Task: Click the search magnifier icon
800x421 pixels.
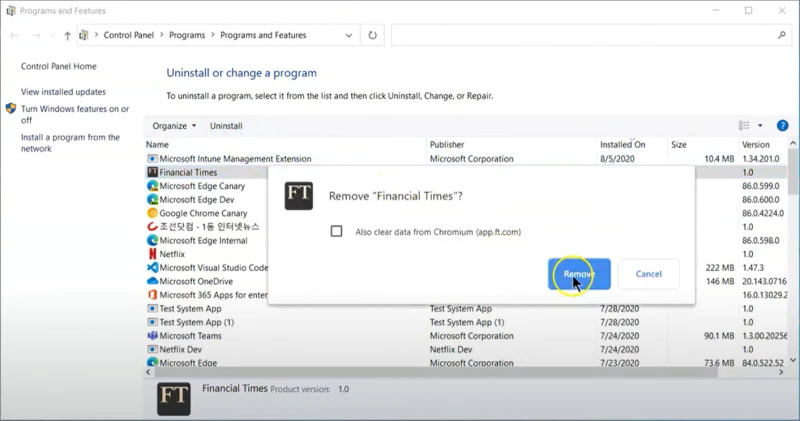Action: [782, 35]
